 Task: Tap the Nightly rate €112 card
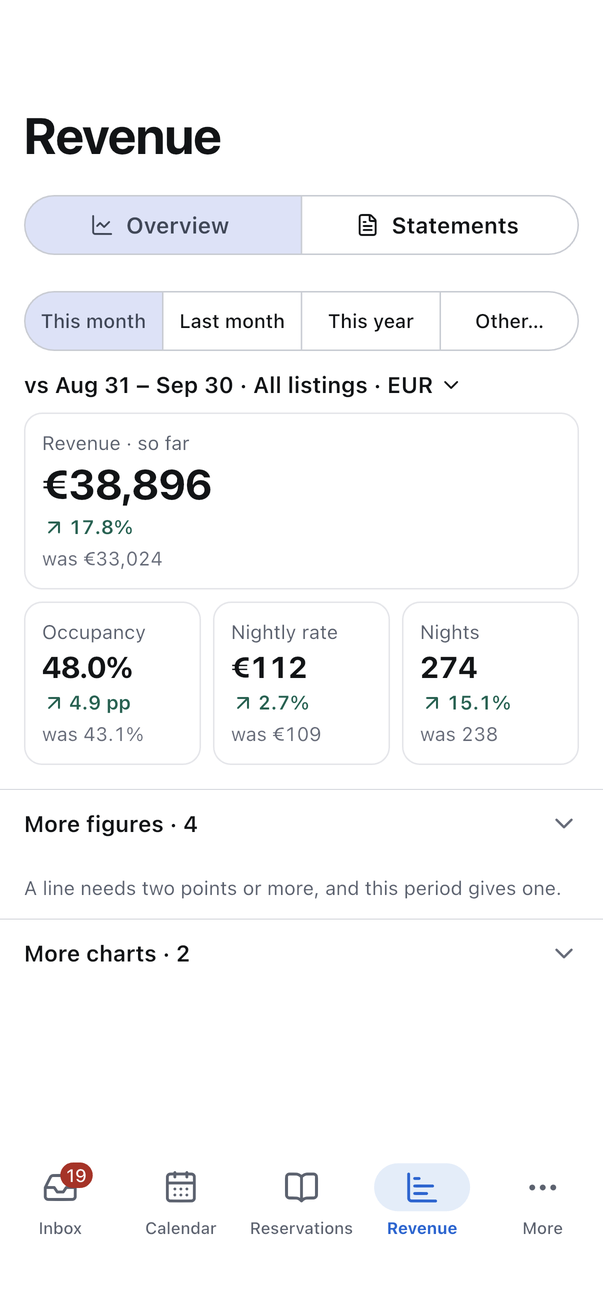tap(301, 683)
